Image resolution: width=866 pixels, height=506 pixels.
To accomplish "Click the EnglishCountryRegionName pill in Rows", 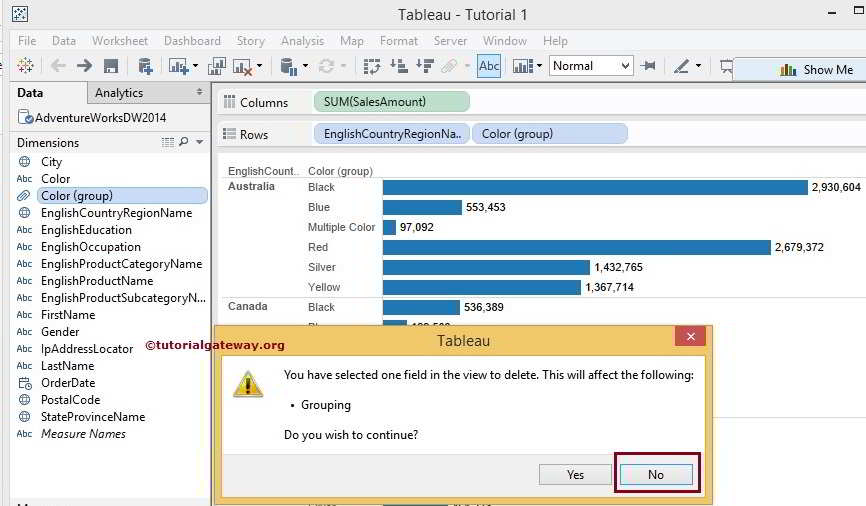I will [x=392, y=134].
